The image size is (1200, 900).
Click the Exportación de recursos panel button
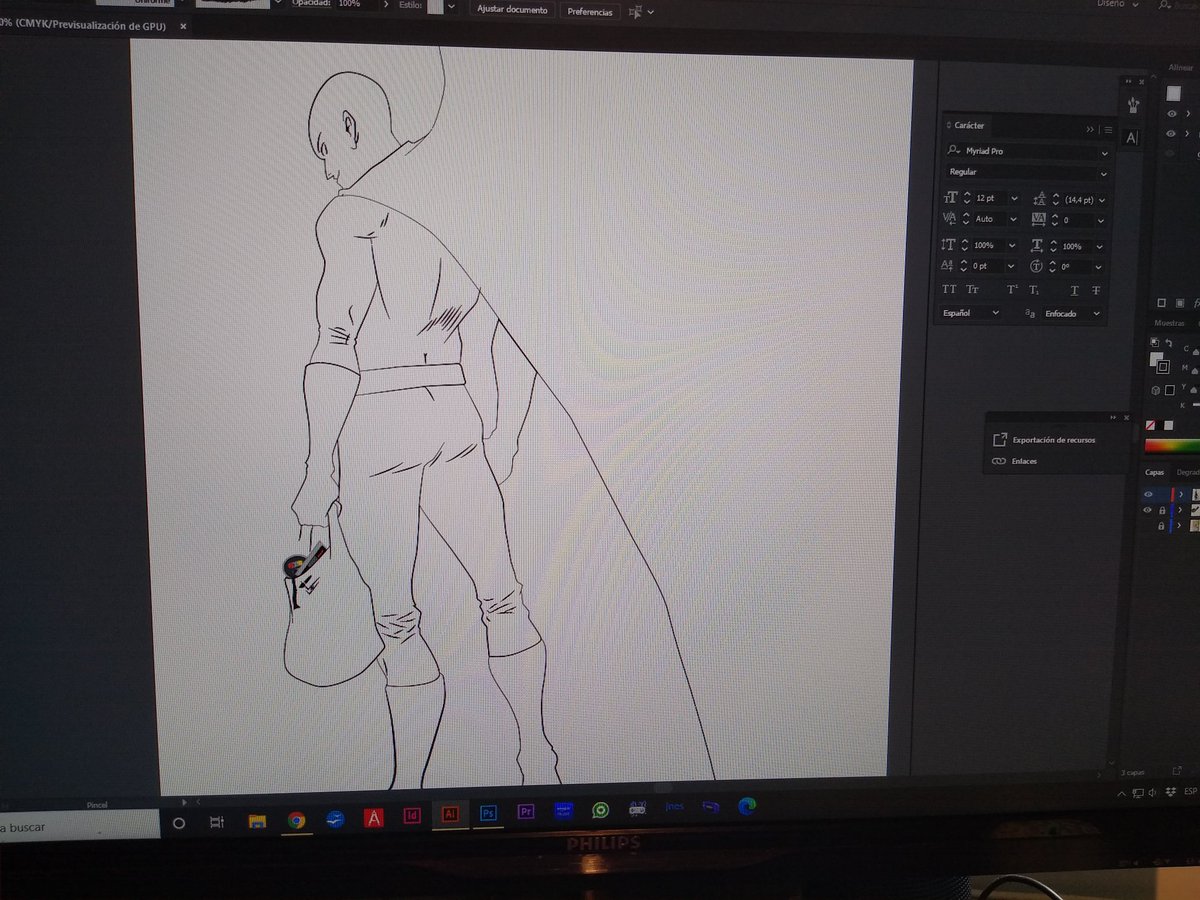pos(1043,440)
